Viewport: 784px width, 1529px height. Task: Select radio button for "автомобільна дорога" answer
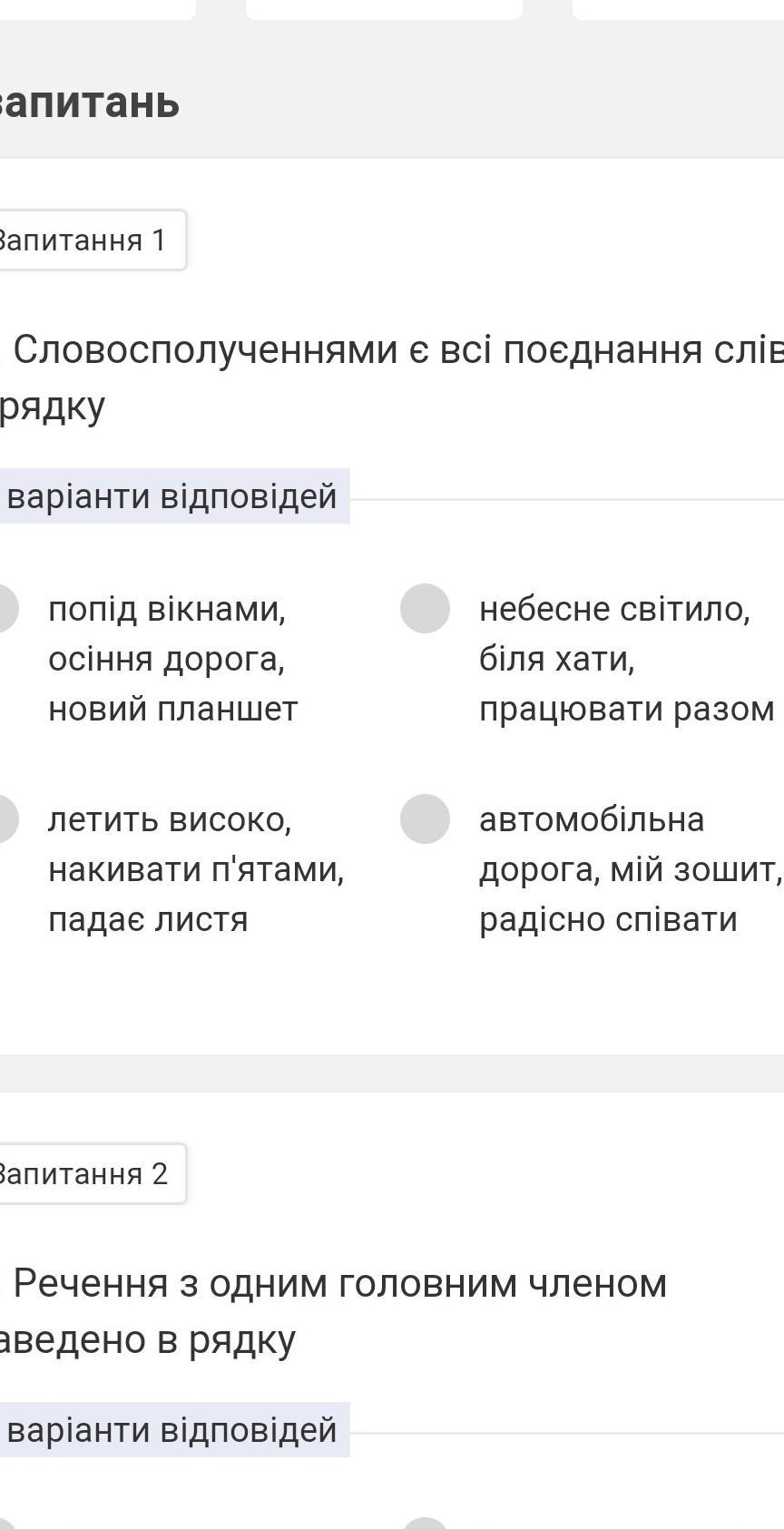(x=425, y=818)
